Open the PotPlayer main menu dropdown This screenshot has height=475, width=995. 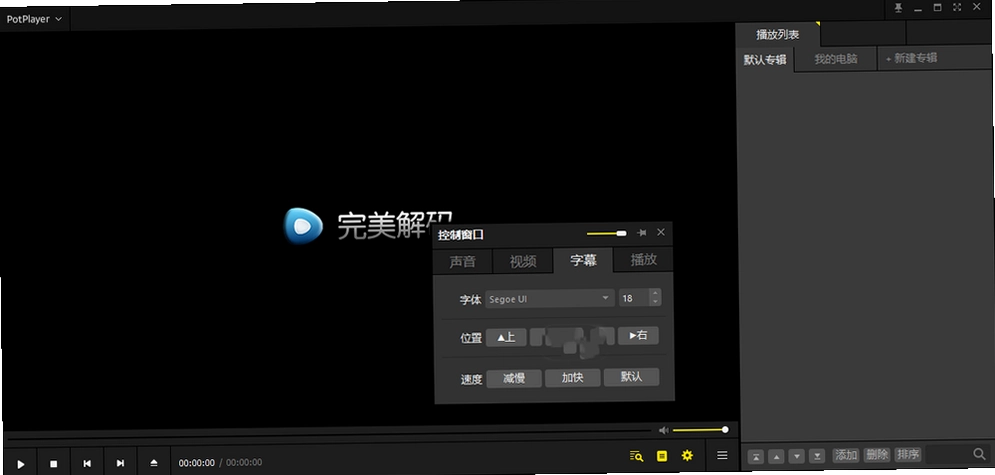point(34,19)
